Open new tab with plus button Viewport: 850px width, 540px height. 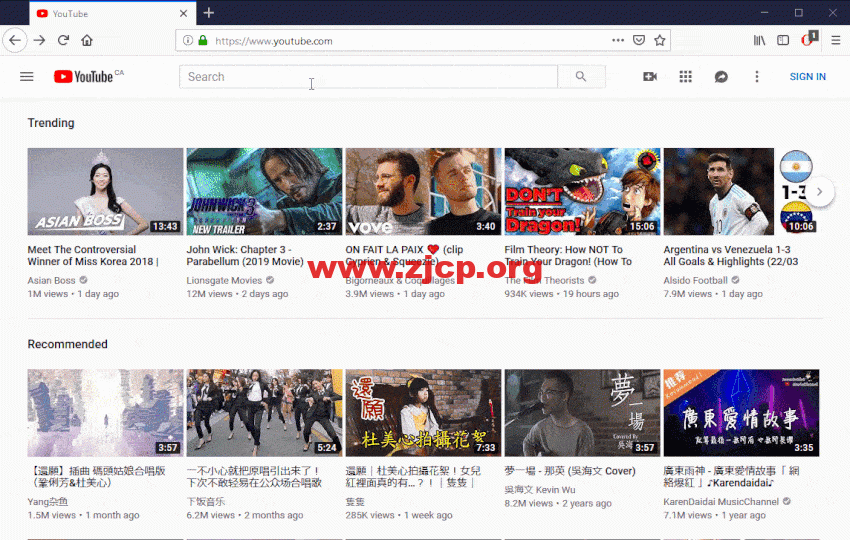click(x=209, y=13)
